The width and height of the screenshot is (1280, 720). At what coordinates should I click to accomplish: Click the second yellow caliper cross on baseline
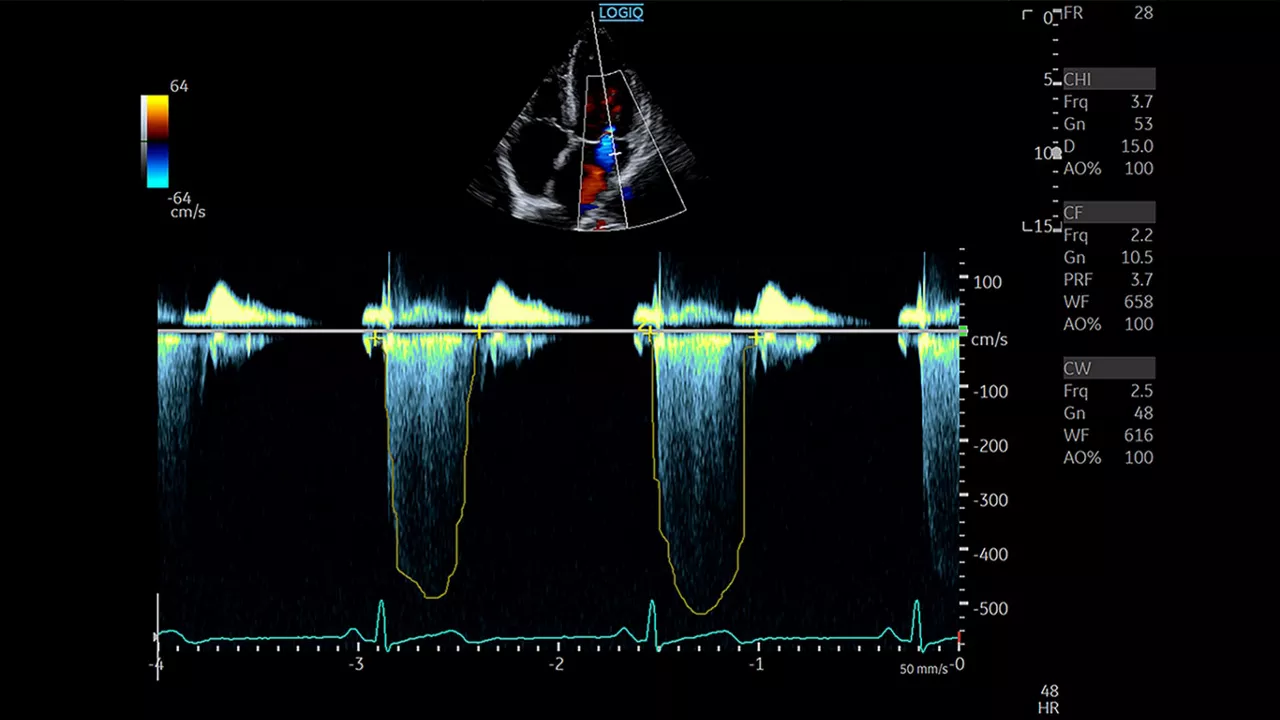pos(480,330)
